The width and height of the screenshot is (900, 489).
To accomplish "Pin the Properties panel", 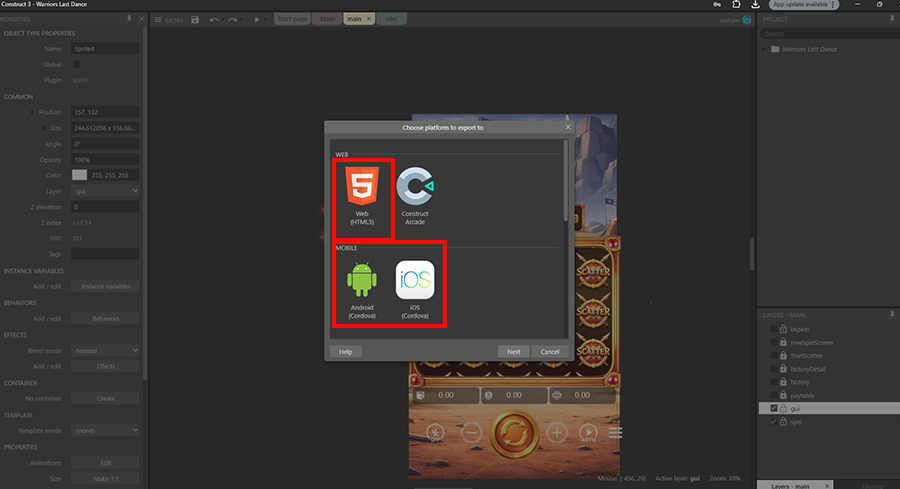I will point(129,19).
